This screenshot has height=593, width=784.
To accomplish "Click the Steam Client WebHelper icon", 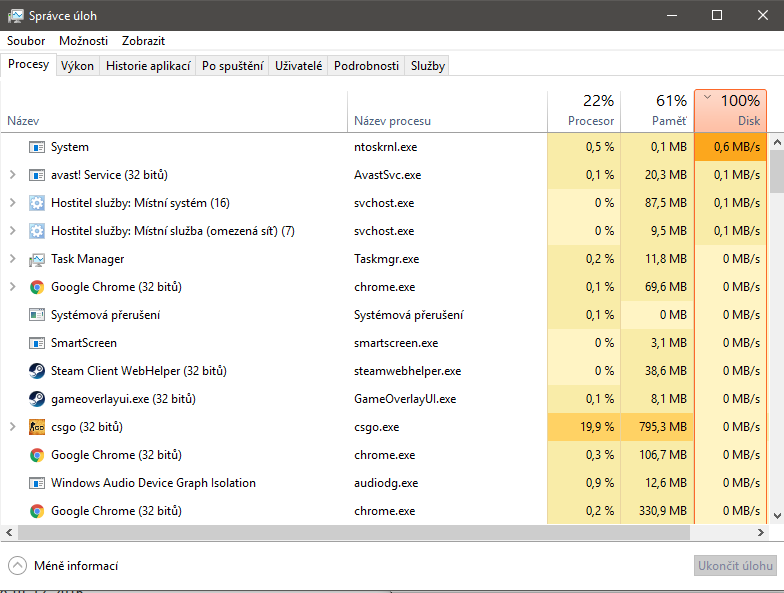I will [x=37, y=371].
